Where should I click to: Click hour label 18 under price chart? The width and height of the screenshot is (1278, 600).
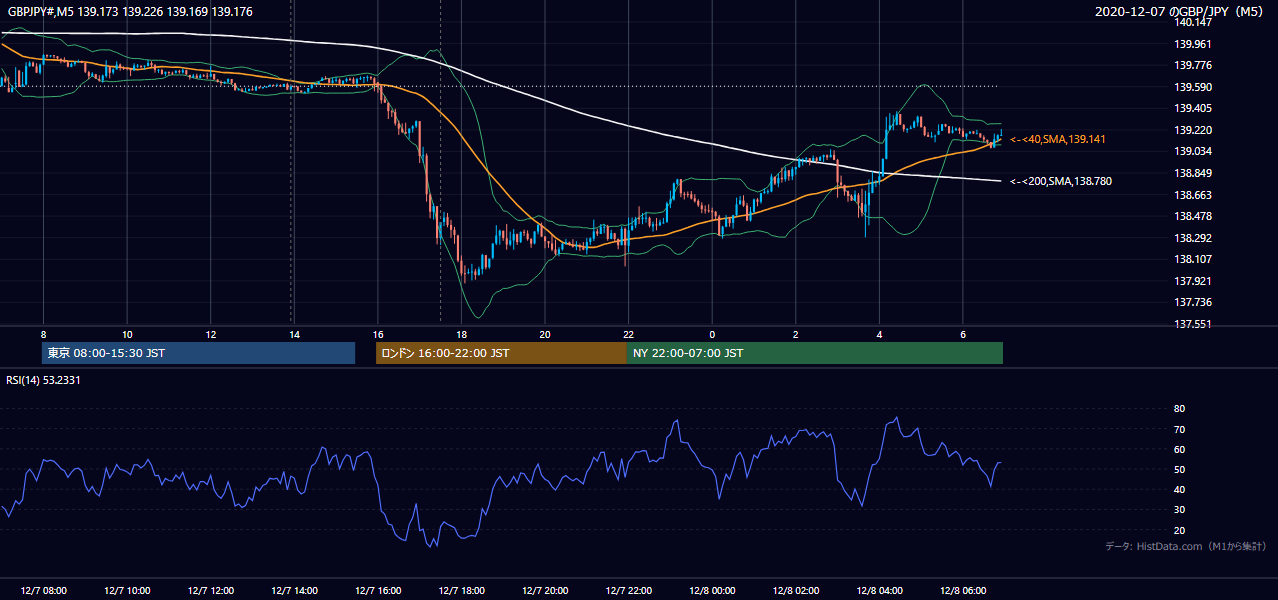coord(461,334)
